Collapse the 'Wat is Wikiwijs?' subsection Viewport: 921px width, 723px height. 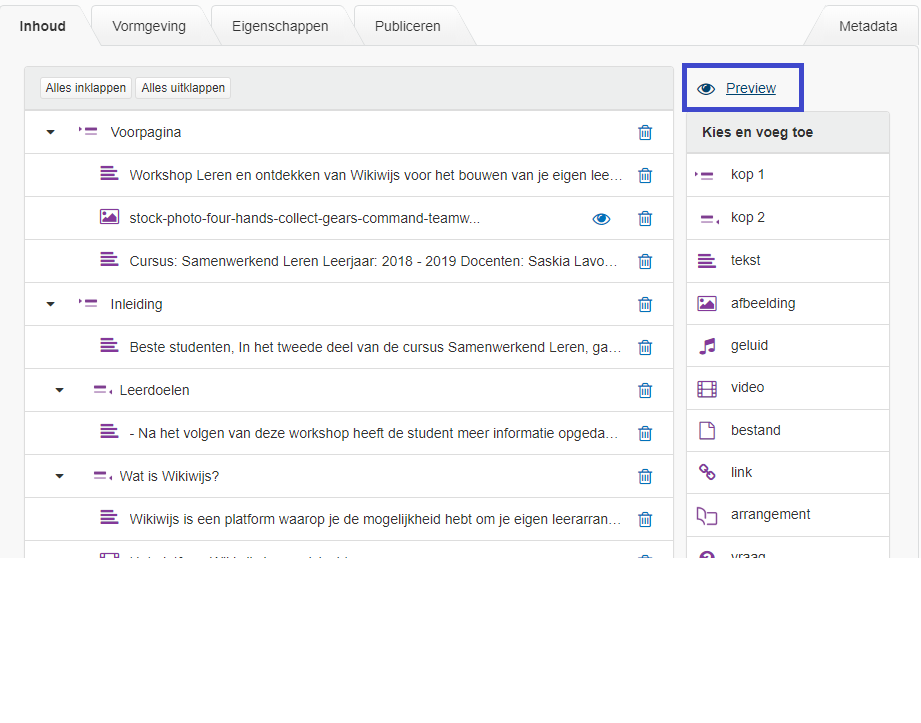pyautogui.click(x=59, y=476)
